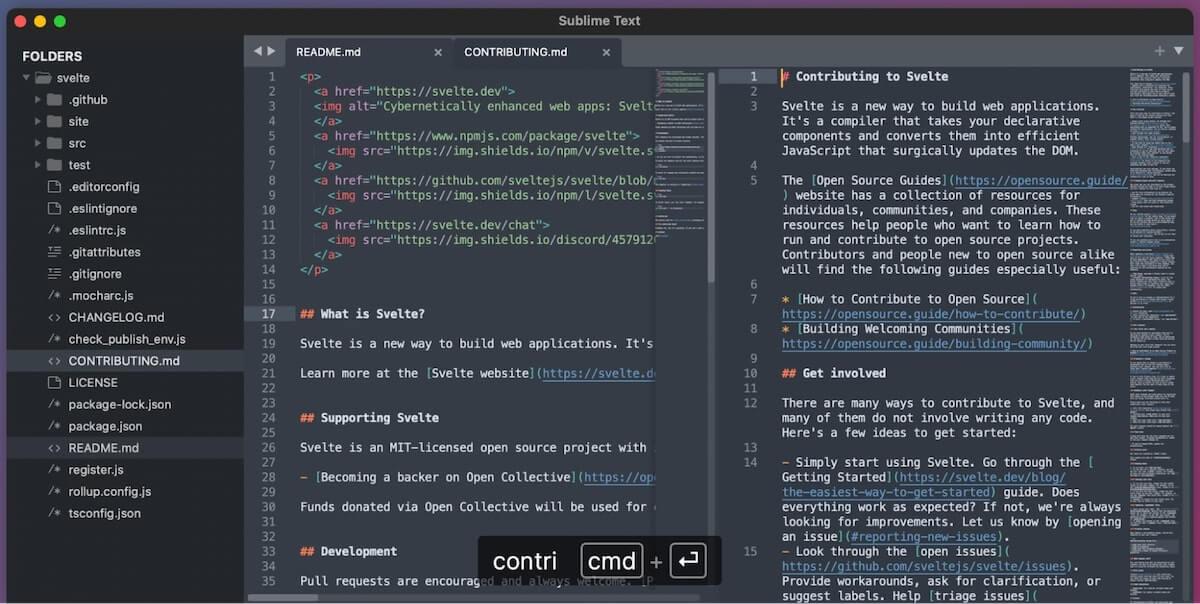Viewport: 1200px width, 604px height.
Task: Click the rollup.config.js script icon
Action: 54,492
